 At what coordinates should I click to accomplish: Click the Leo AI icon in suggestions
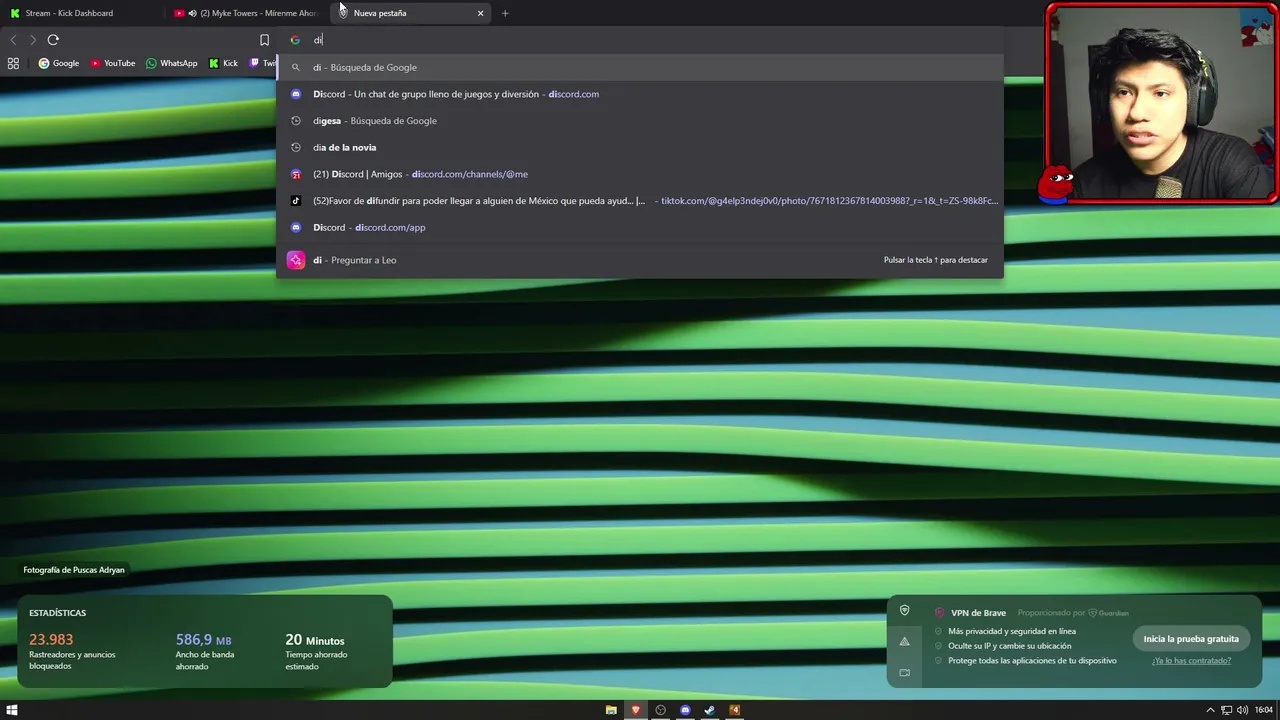(296, 260)
